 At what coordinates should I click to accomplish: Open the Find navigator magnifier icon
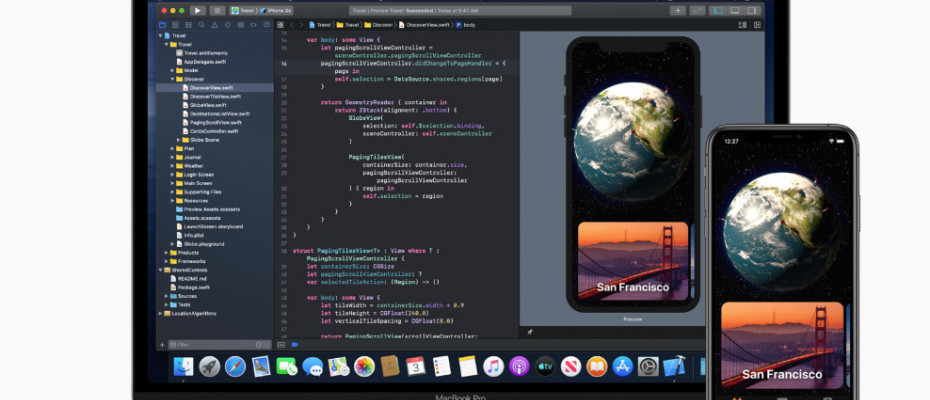pos(202,25)
